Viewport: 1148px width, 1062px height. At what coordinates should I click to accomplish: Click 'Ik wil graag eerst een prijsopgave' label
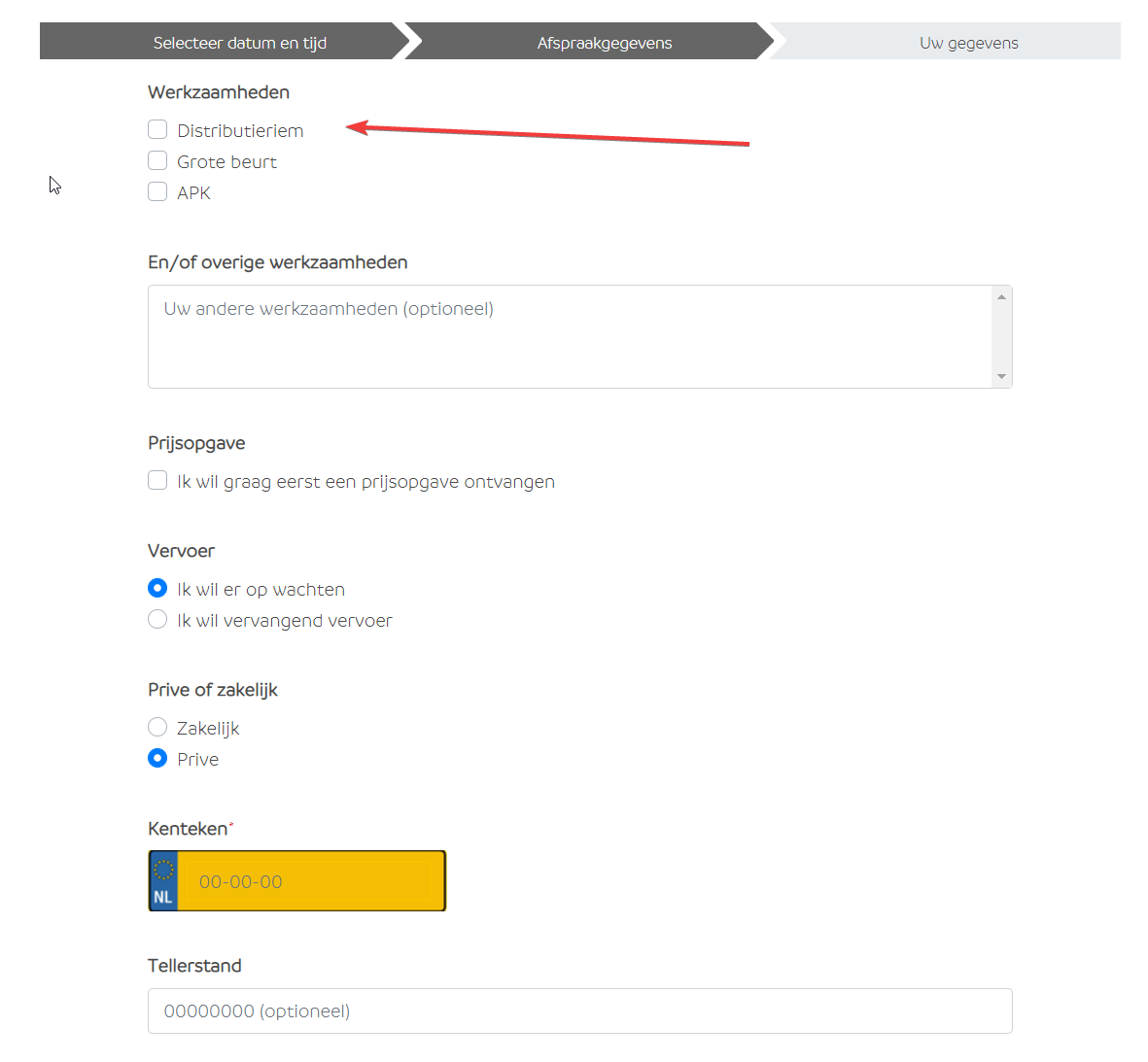(x=365, y=481)
